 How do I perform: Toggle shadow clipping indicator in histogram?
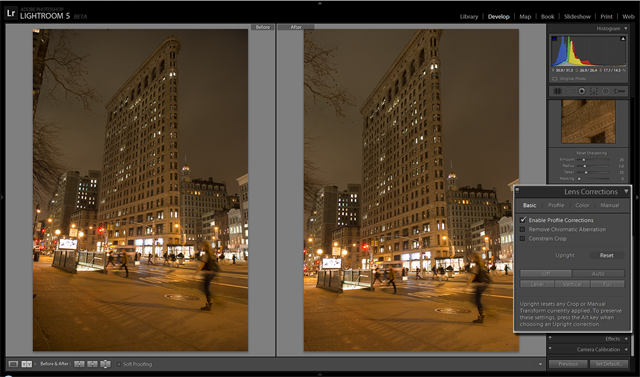tap(554, 39)
